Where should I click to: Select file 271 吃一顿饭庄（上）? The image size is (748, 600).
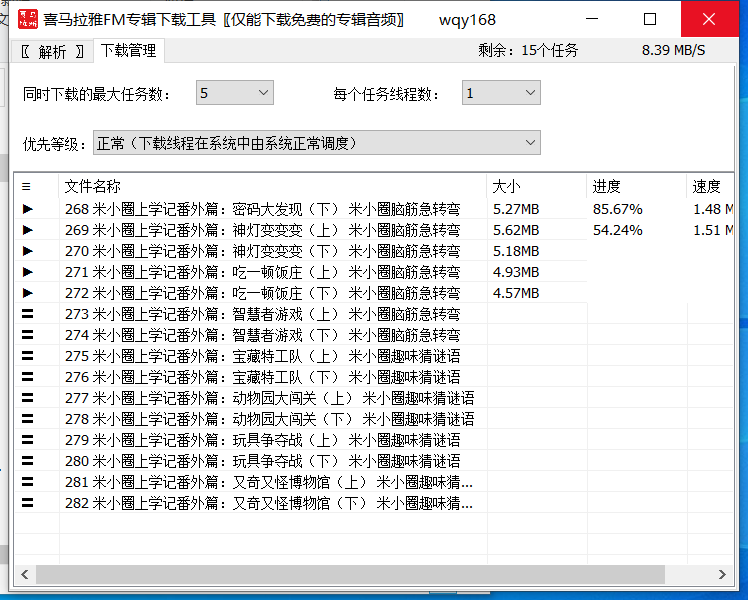262,272
